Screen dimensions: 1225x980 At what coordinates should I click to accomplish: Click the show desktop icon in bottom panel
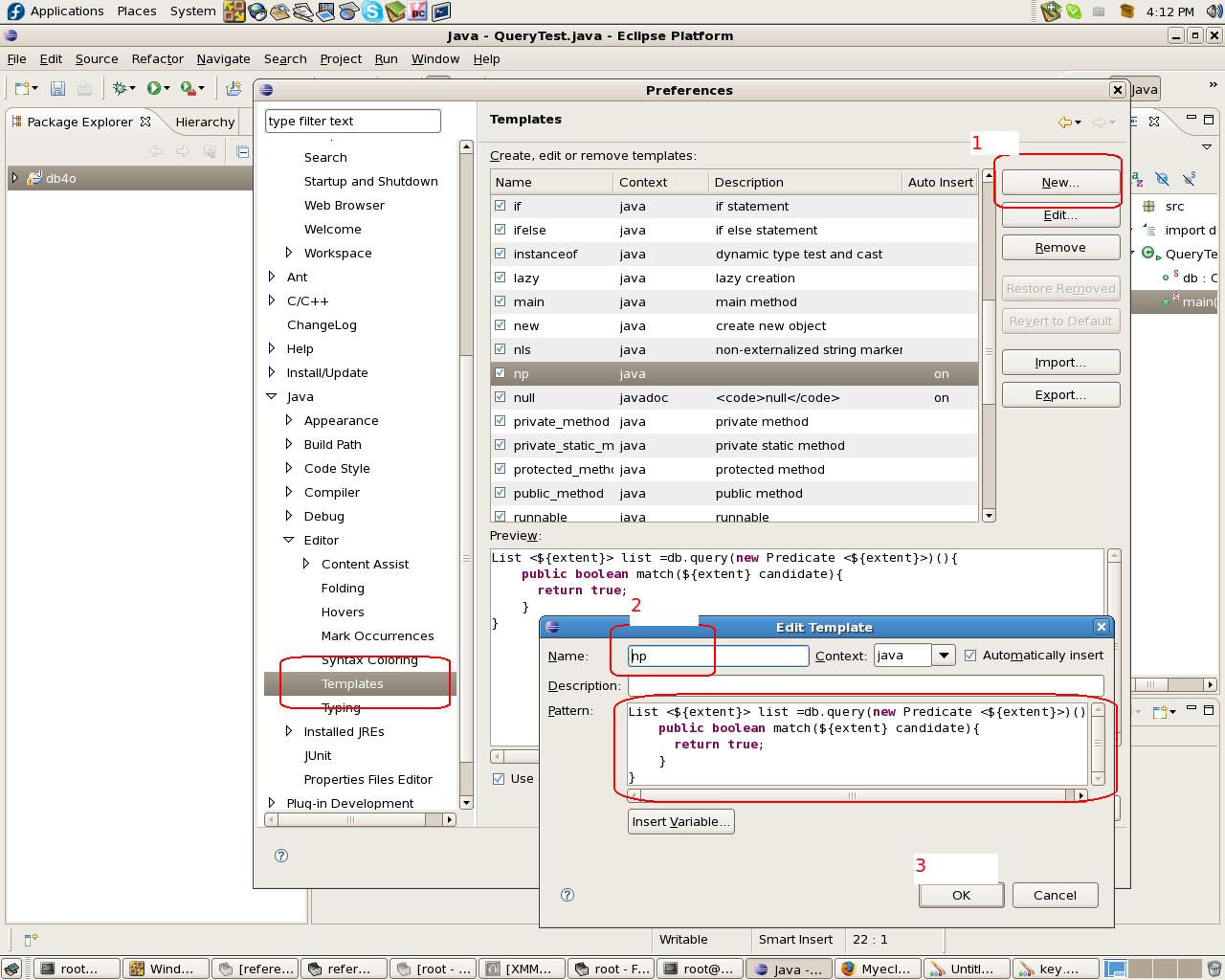(x=12, y=969)
